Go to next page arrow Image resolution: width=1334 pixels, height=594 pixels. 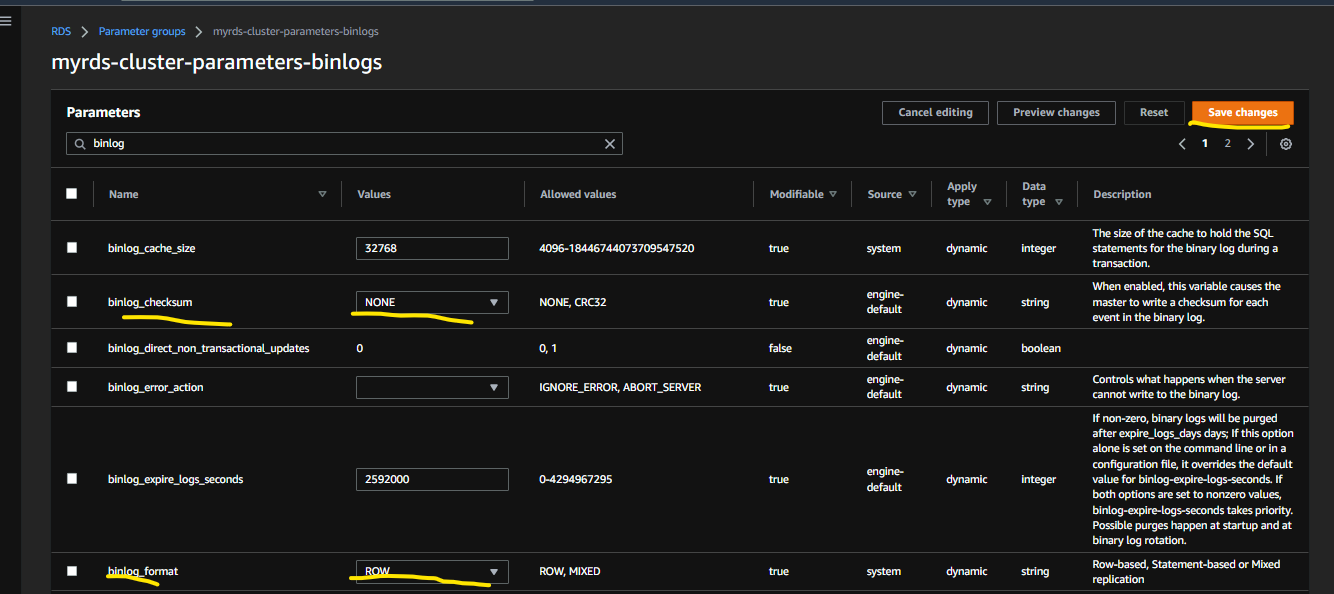(x=1250, y=144)
